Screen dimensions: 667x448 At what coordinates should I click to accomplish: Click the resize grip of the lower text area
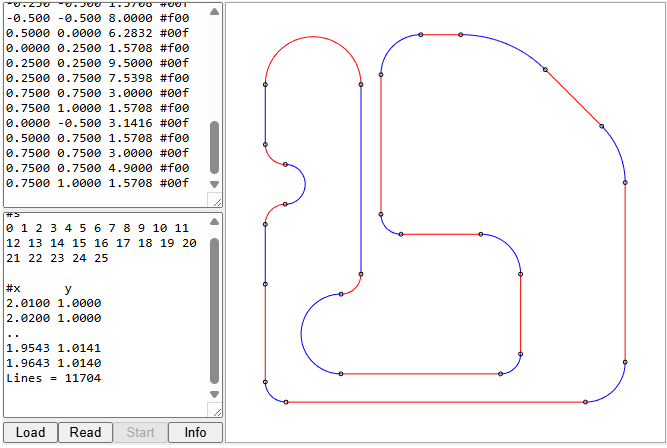point(217,411)
